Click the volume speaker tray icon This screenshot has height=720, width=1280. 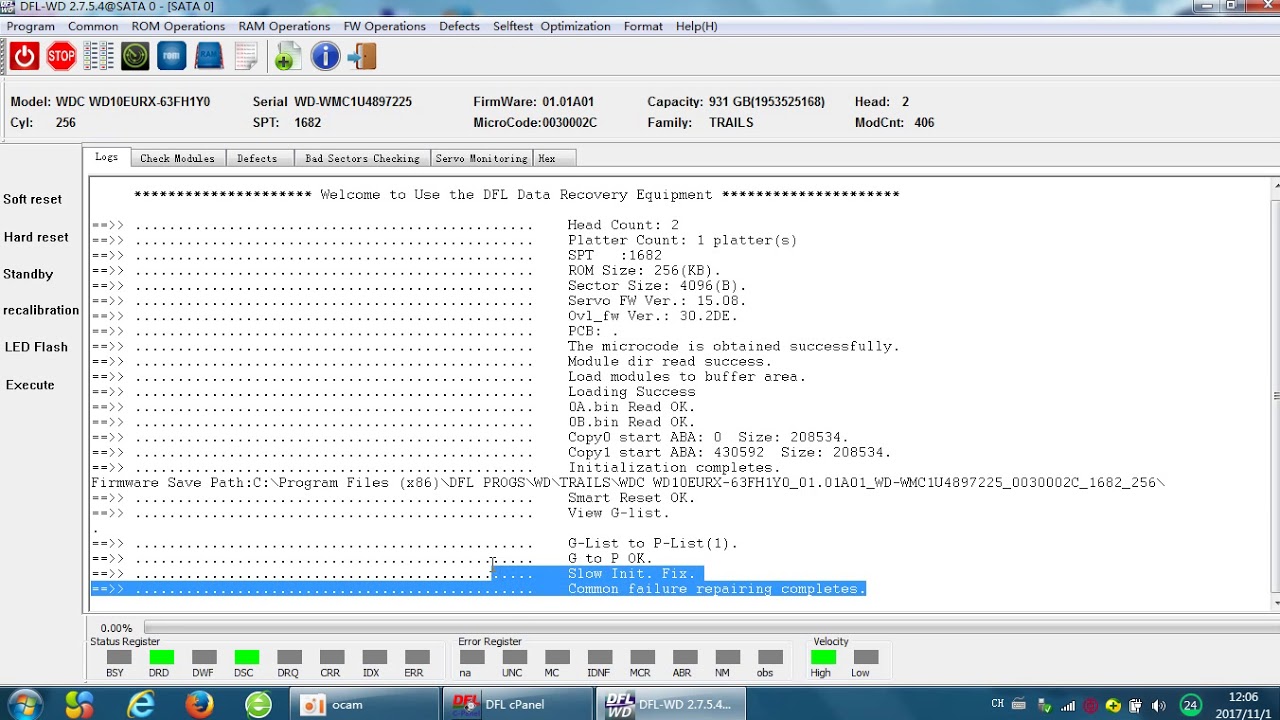[1157, 705]
